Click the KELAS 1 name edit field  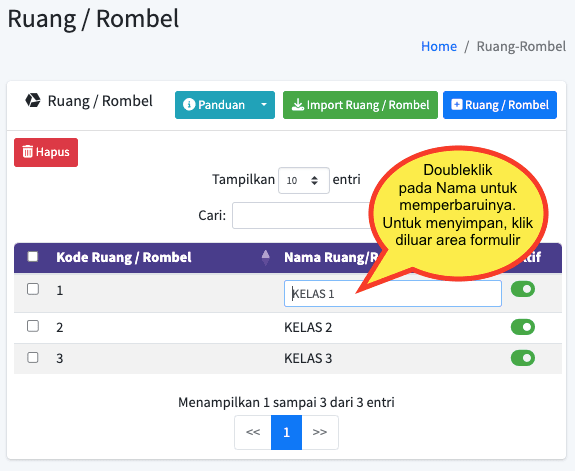pos(393,294)
